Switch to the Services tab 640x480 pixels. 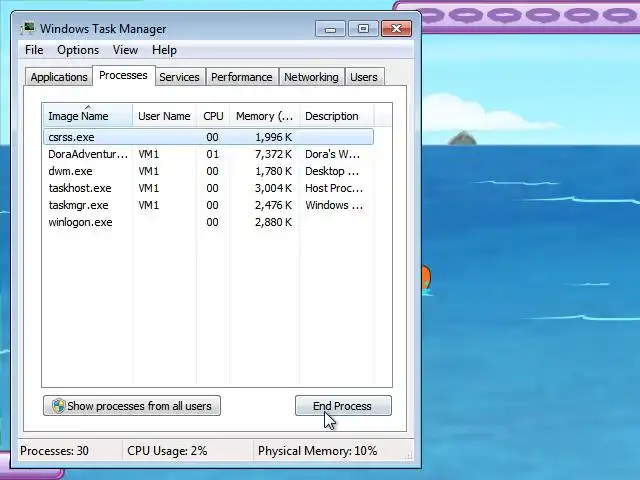click(179, 77)
